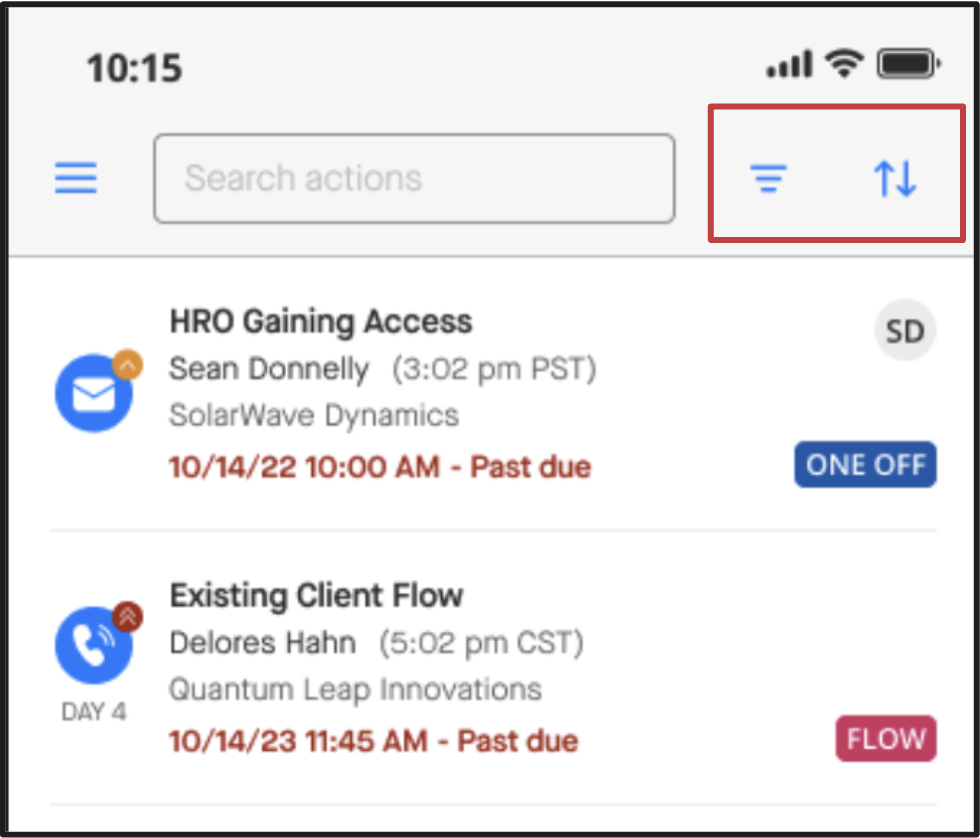Select the HRO Gaining Access action item
The image size is (980, 838).
coord(322,321)
